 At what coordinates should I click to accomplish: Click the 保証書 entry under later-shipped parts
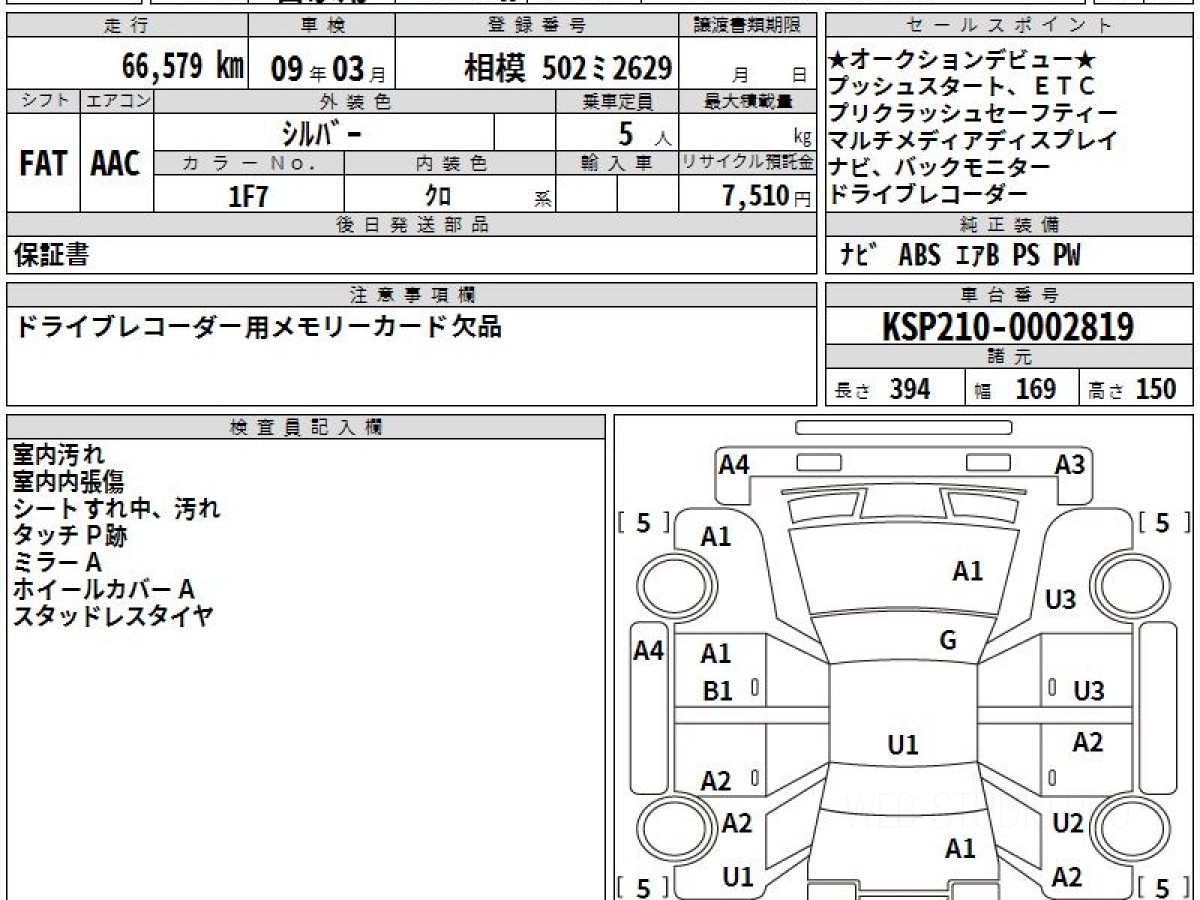coord(51,256)
